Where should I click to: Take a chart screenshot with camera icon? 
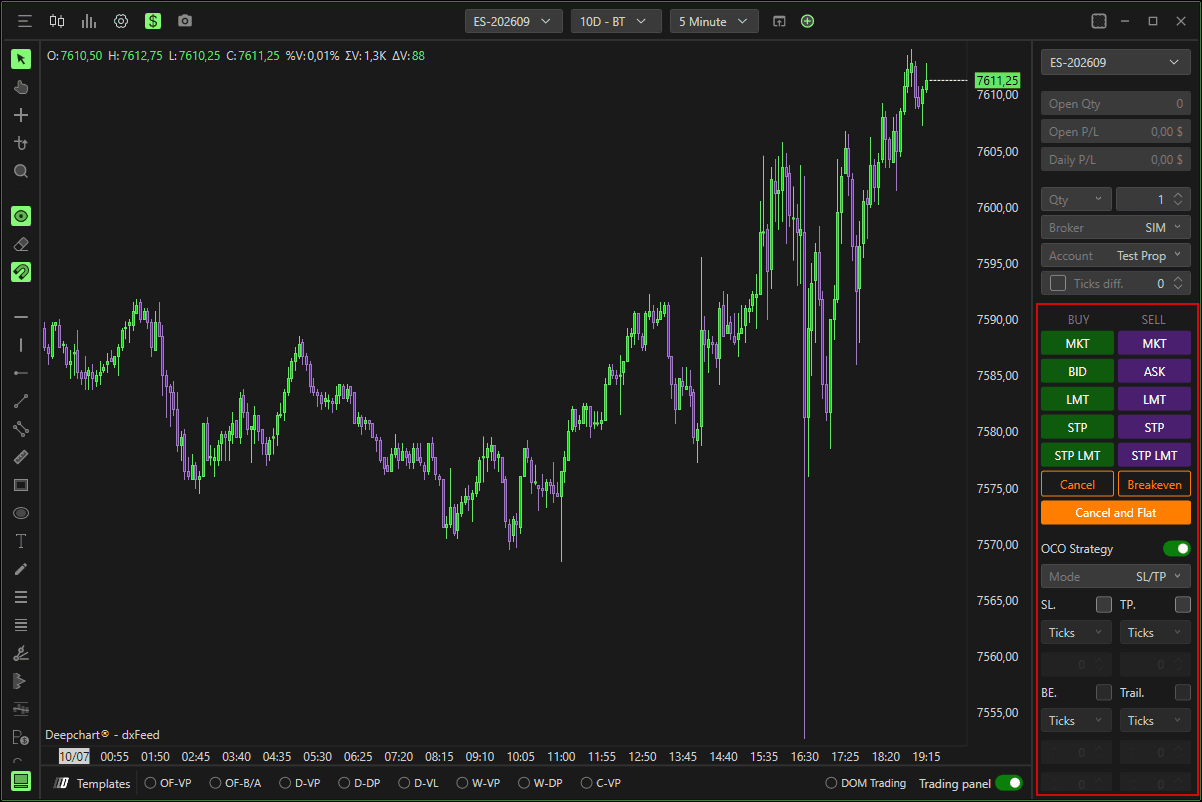tap(184, 21)
